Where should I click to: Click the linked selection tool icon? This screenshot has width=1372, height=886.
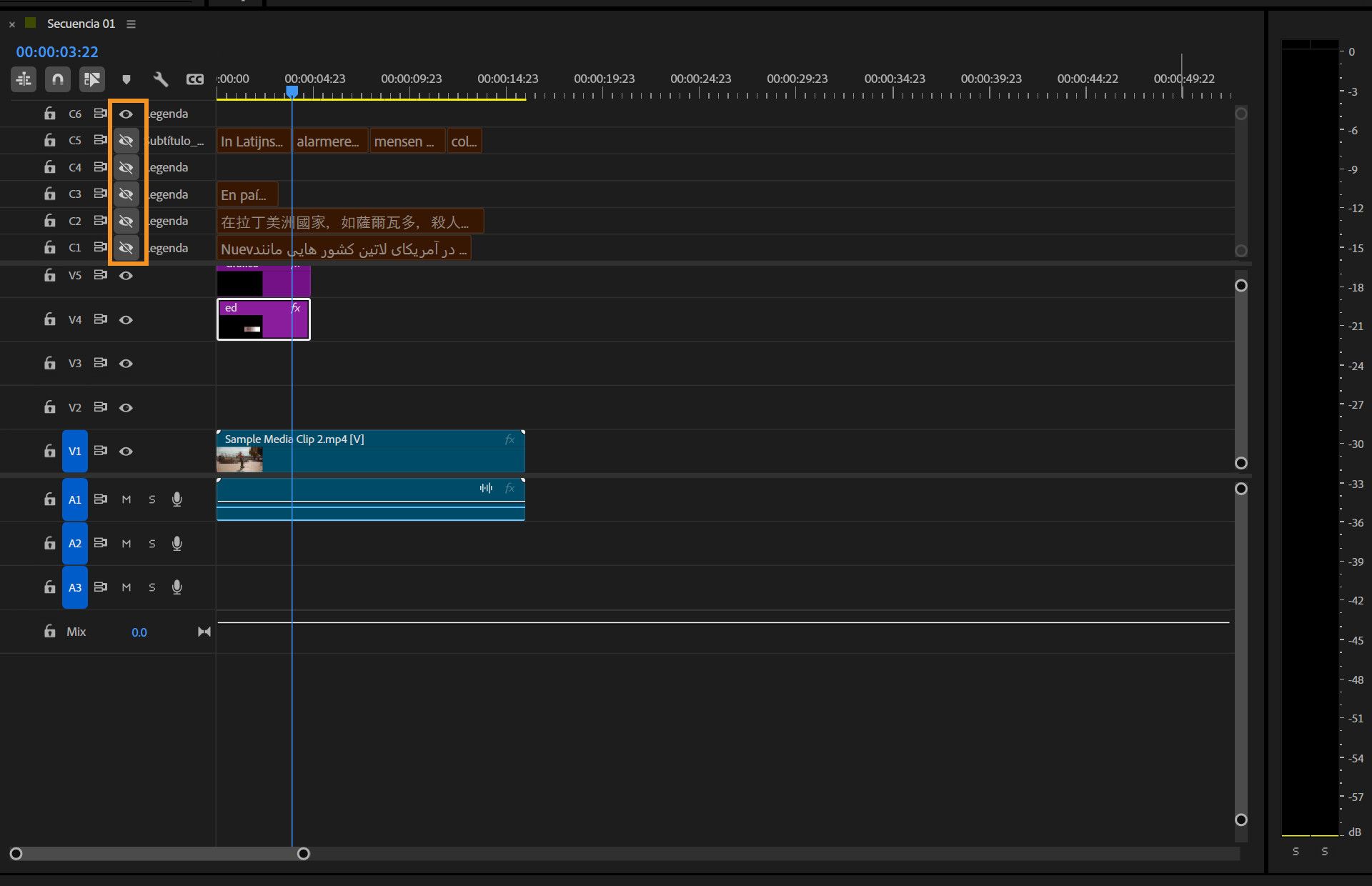[91, 79]
